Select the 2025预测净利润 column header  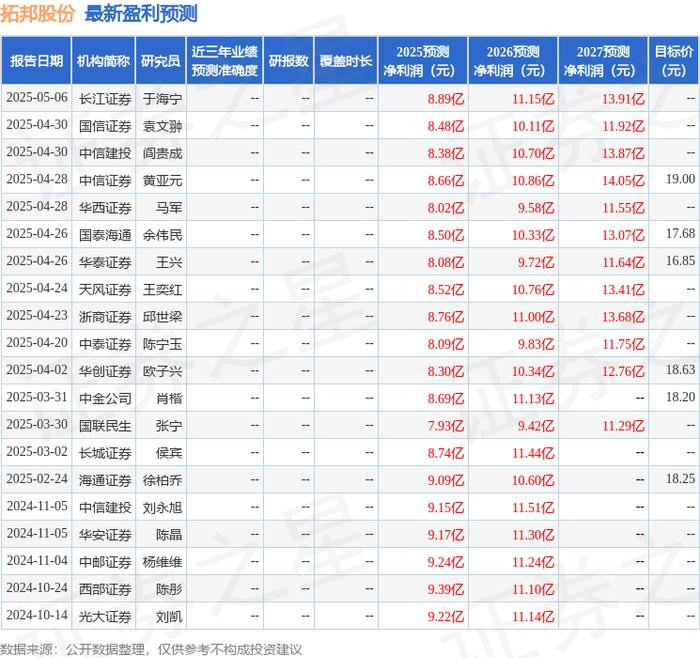click(423, 61)
